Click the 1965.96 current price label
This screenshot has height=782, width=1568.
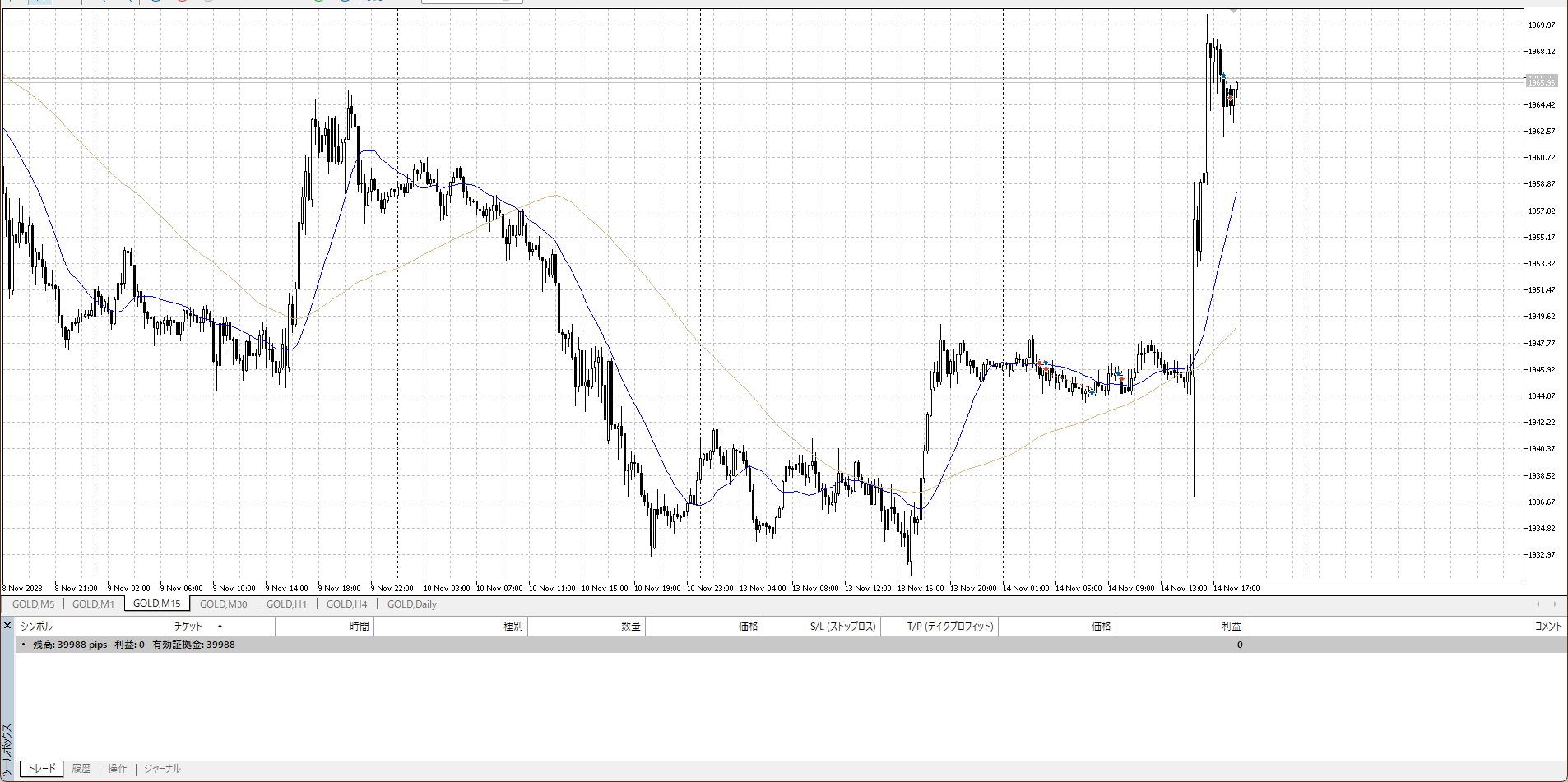1541,81
